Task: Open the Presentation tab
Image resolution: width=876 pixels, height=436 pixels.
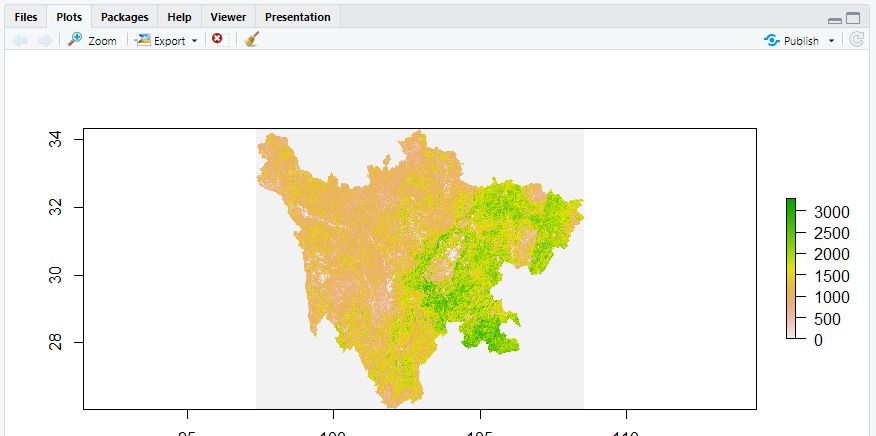Action: pyautogui.click(x=297, y=17)
